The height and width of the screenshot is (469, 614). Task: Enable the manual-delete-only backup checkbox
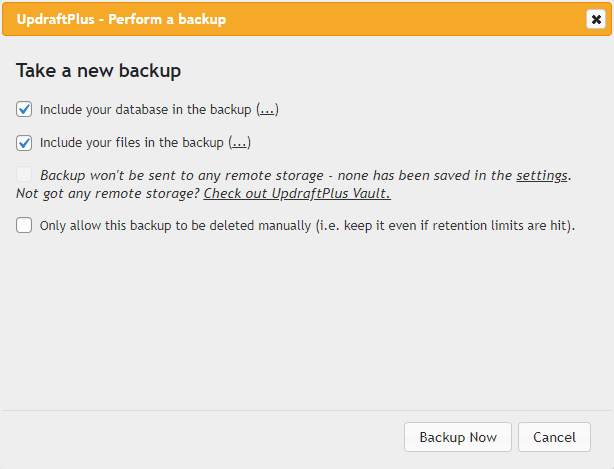25,225
